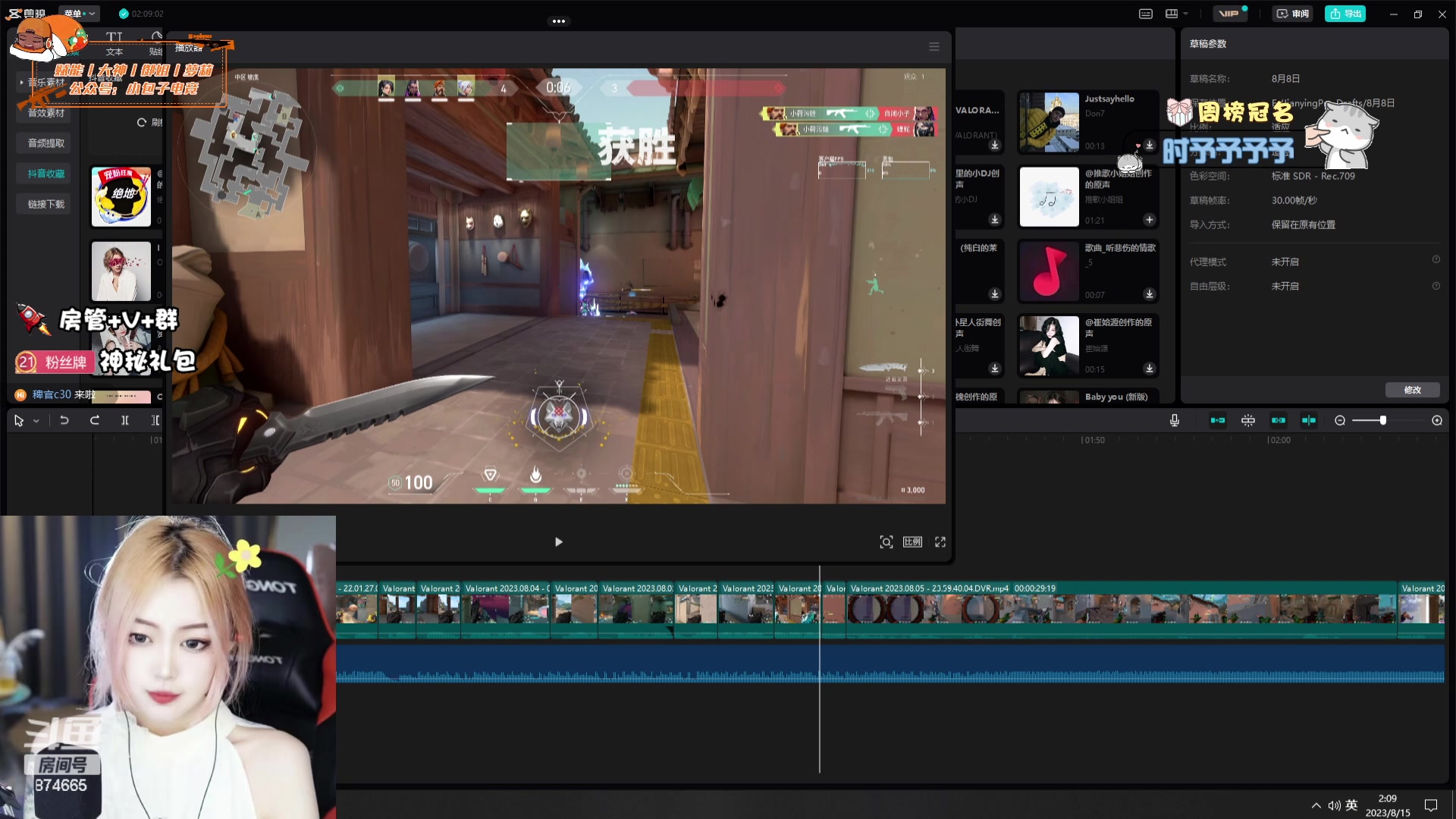Open the player panel hamburger menu

(934, 47)
